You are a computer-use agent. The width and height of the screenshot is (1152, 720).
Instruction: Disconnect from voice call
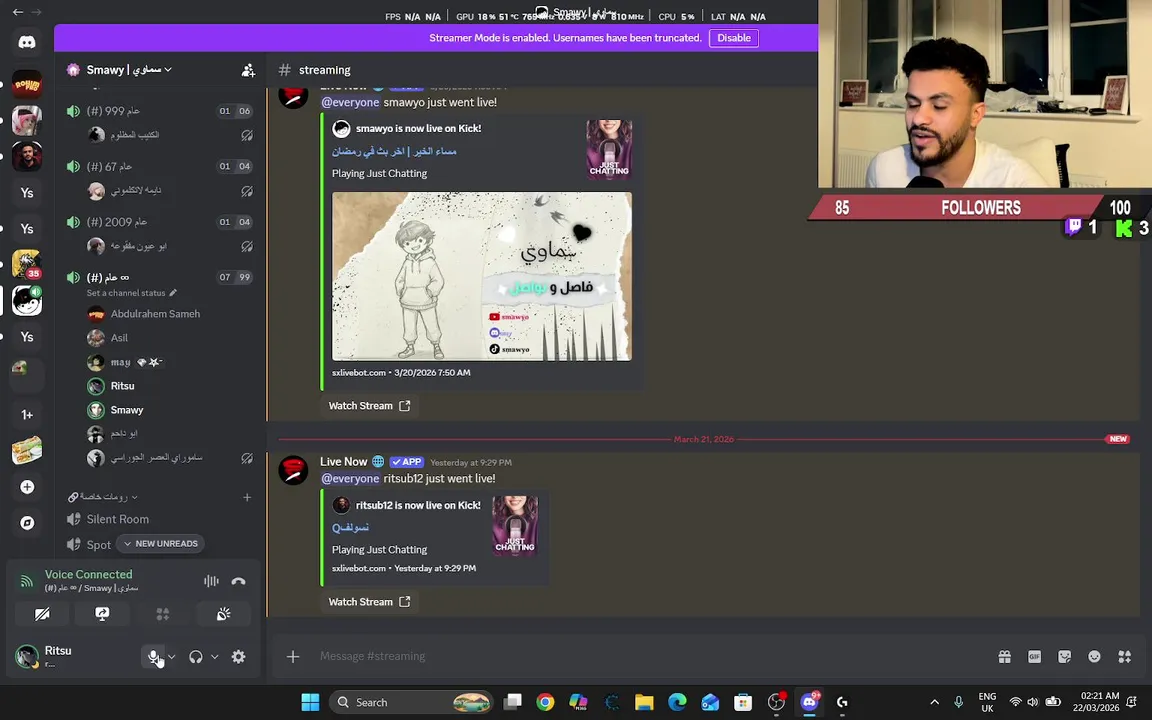tap(238, 581)
